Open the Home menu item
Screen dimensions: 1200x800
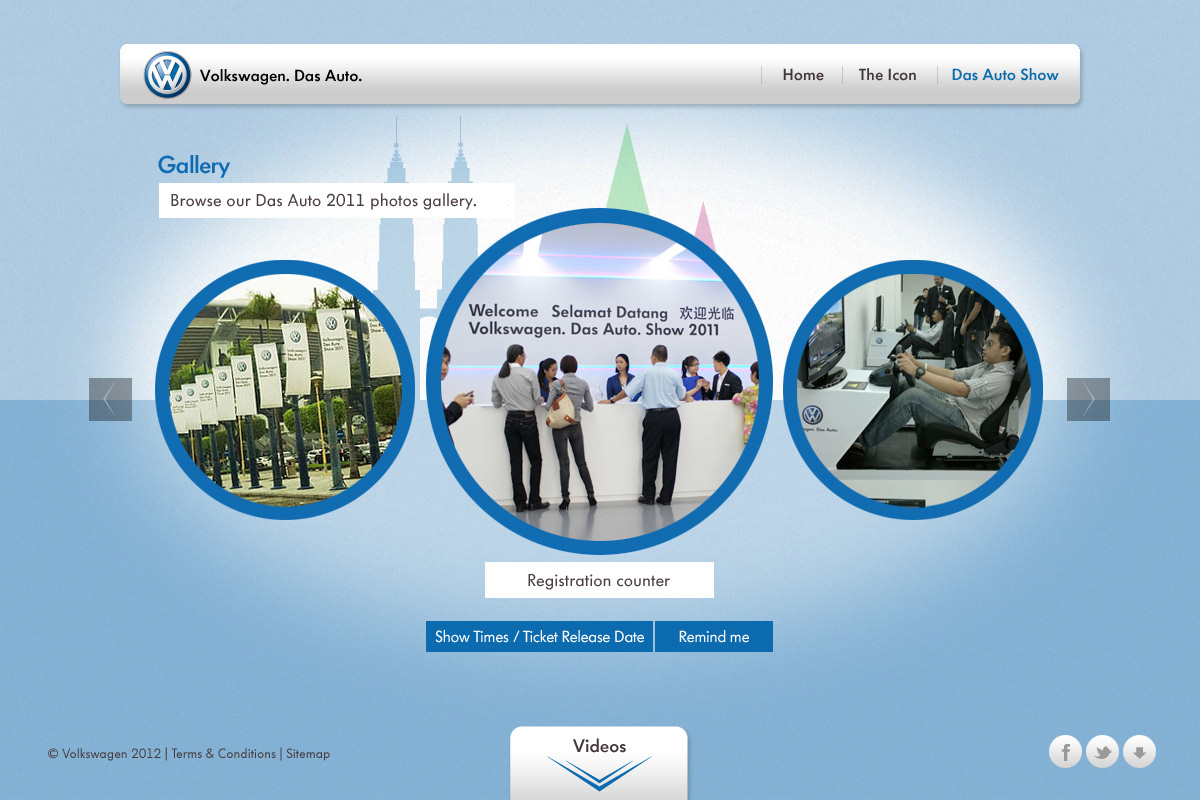pyautogui.click(x=803, y=75)
